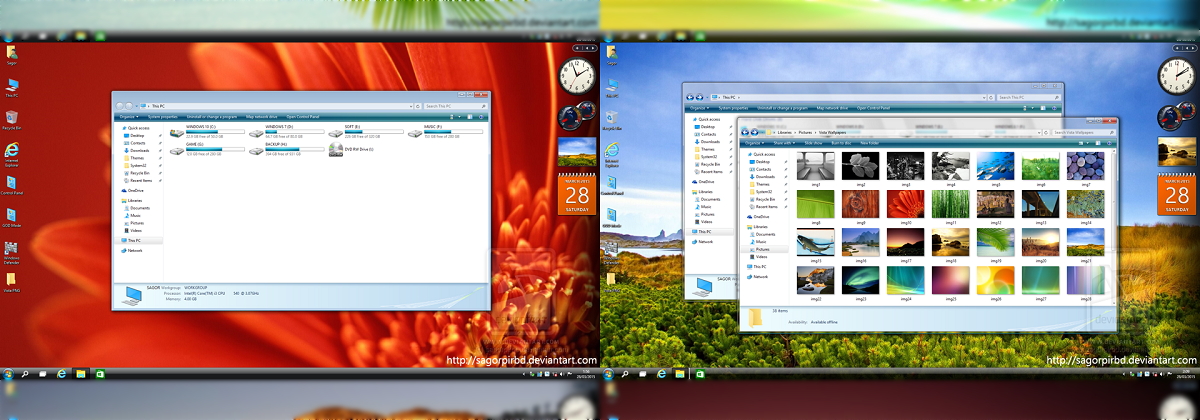Select the WINDOWS 10 (C:) drive icon
The image size is (1200, 420).
(x=176, y=131)
